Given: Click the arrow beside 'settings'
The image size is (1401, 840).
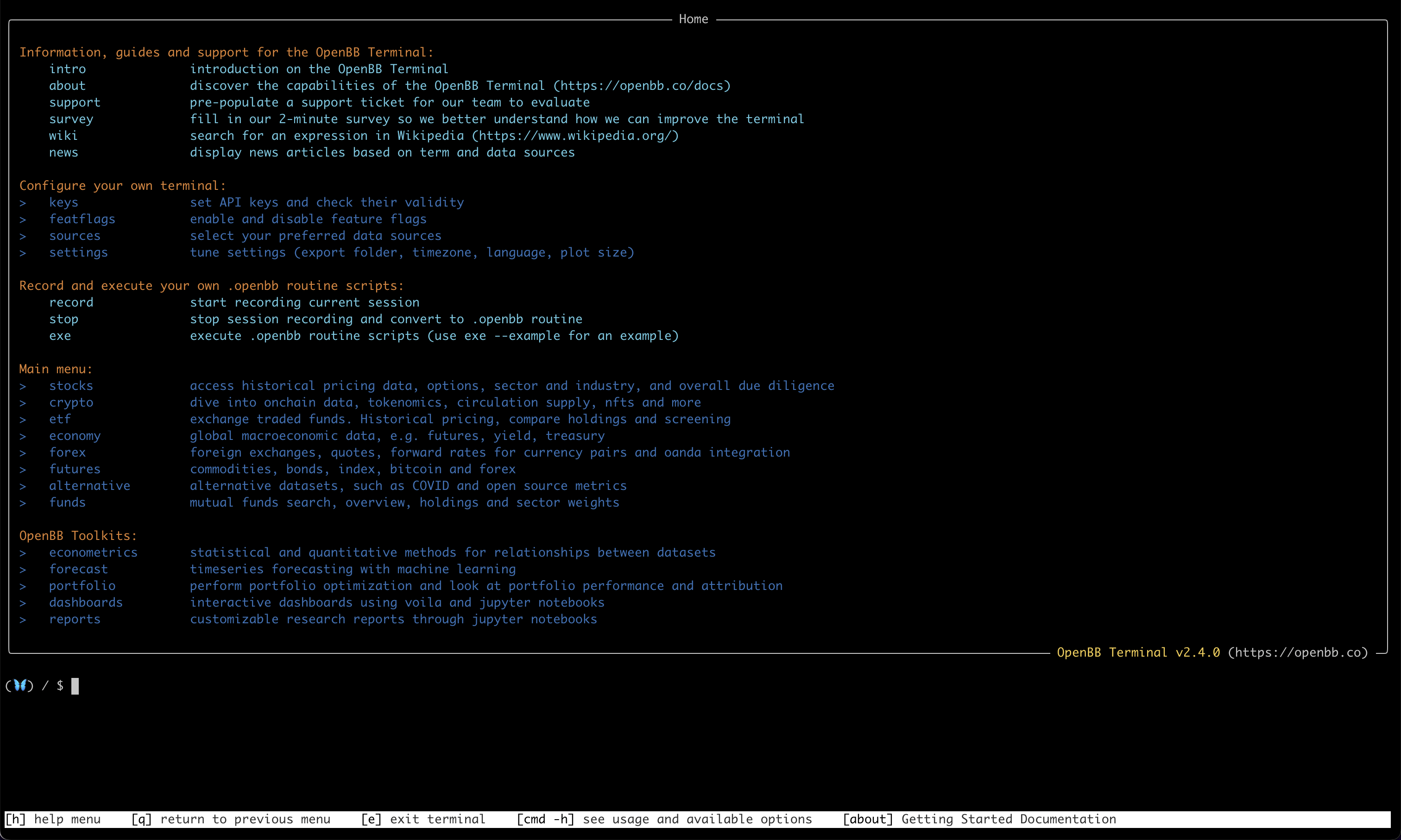Looking at the screenshot, I should (x=23, y=252).
